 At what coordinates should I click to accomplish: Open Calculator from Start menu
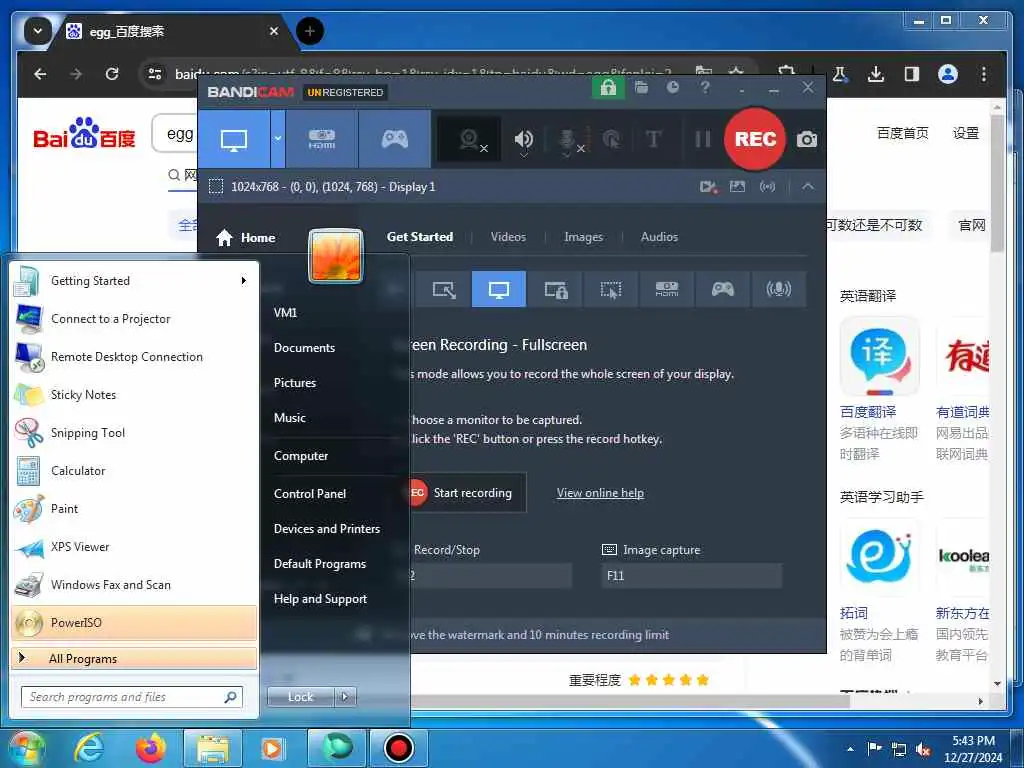click(134, 471)
